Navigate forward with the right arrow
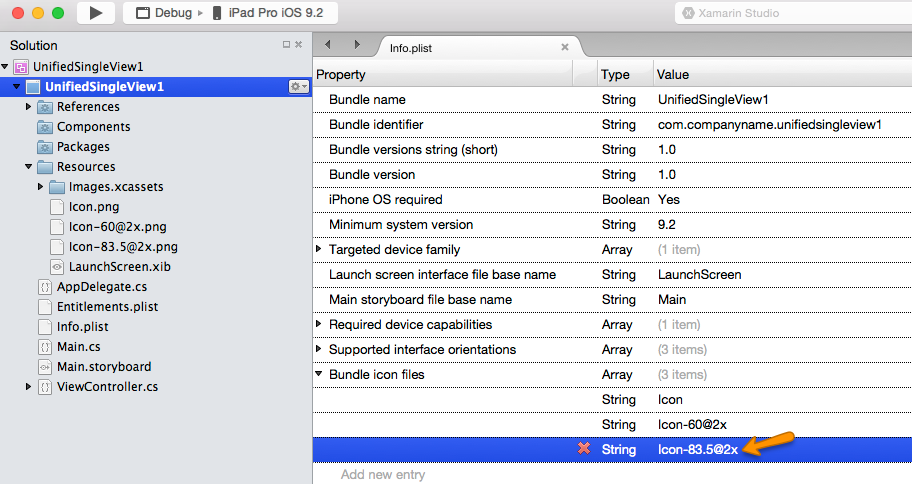 point(357,45)
